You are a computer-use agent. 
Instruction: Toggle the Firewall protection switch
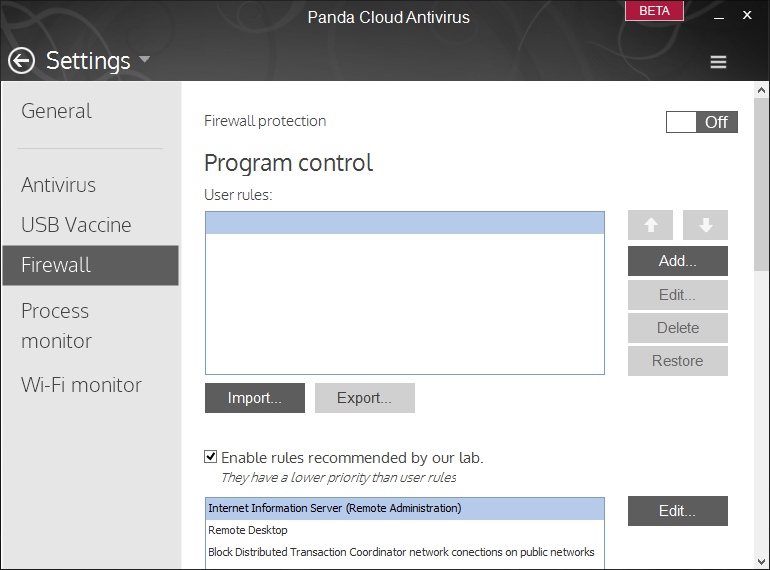point(701,122)
